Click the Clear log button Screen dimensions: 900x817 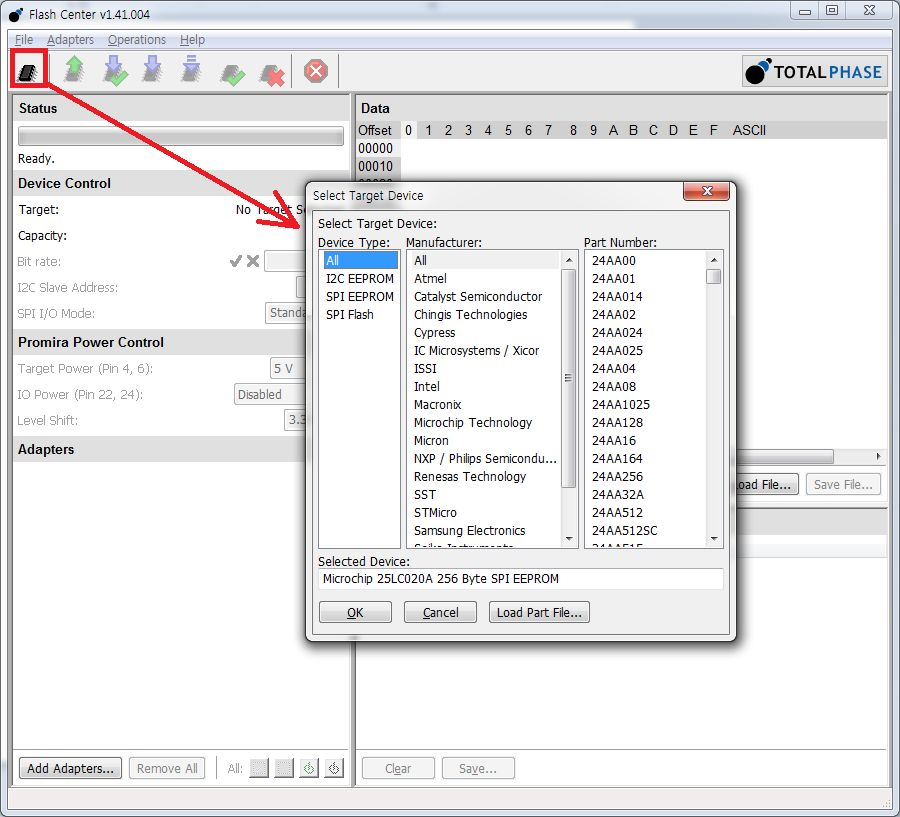point(398,768)
